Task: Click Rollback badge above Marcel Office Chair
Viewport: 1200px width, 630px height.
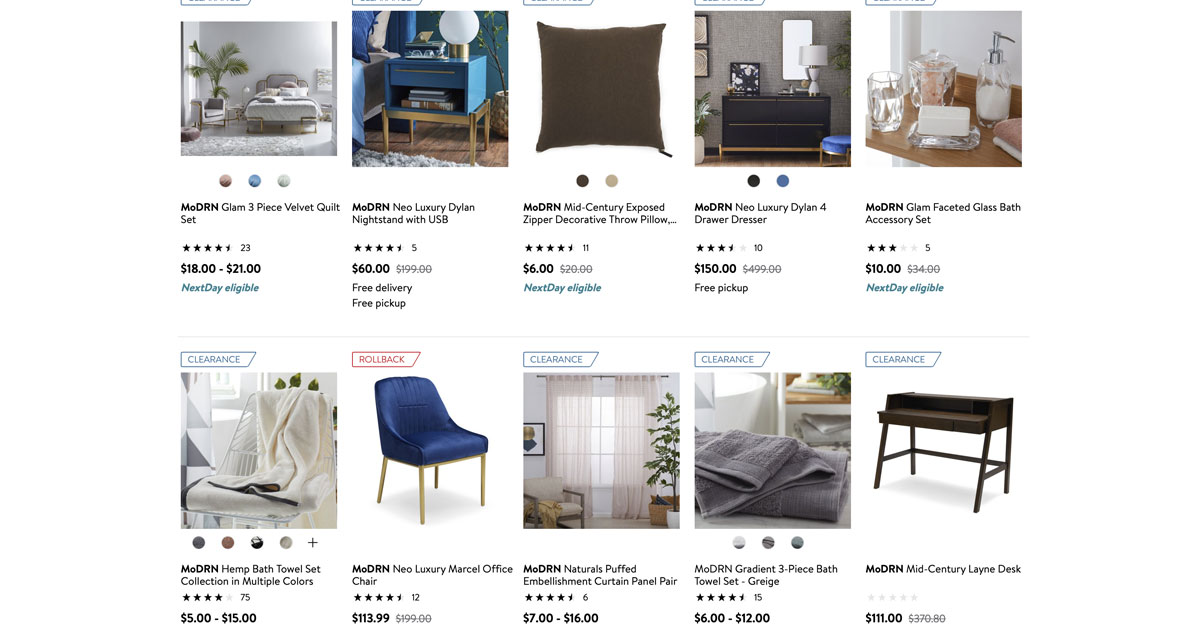Action: pyautogui.click(x=386, y=359)
